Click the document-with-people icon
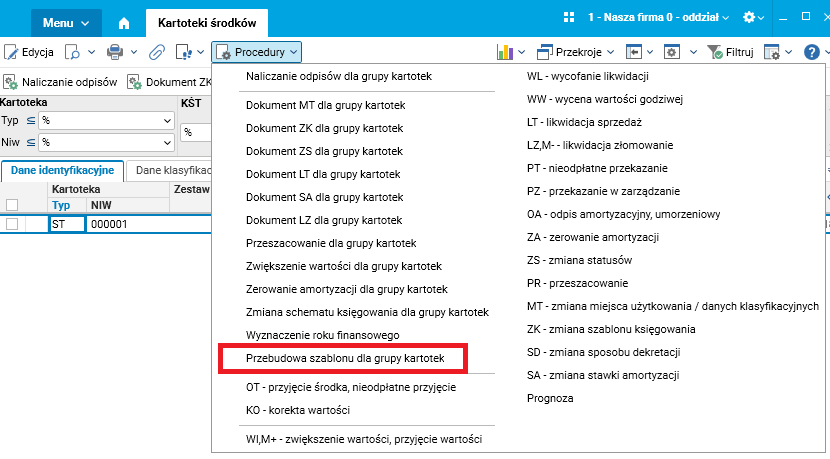Image resolution: width=830 pixels, height=459 pixels. click(x=183, y=52)
